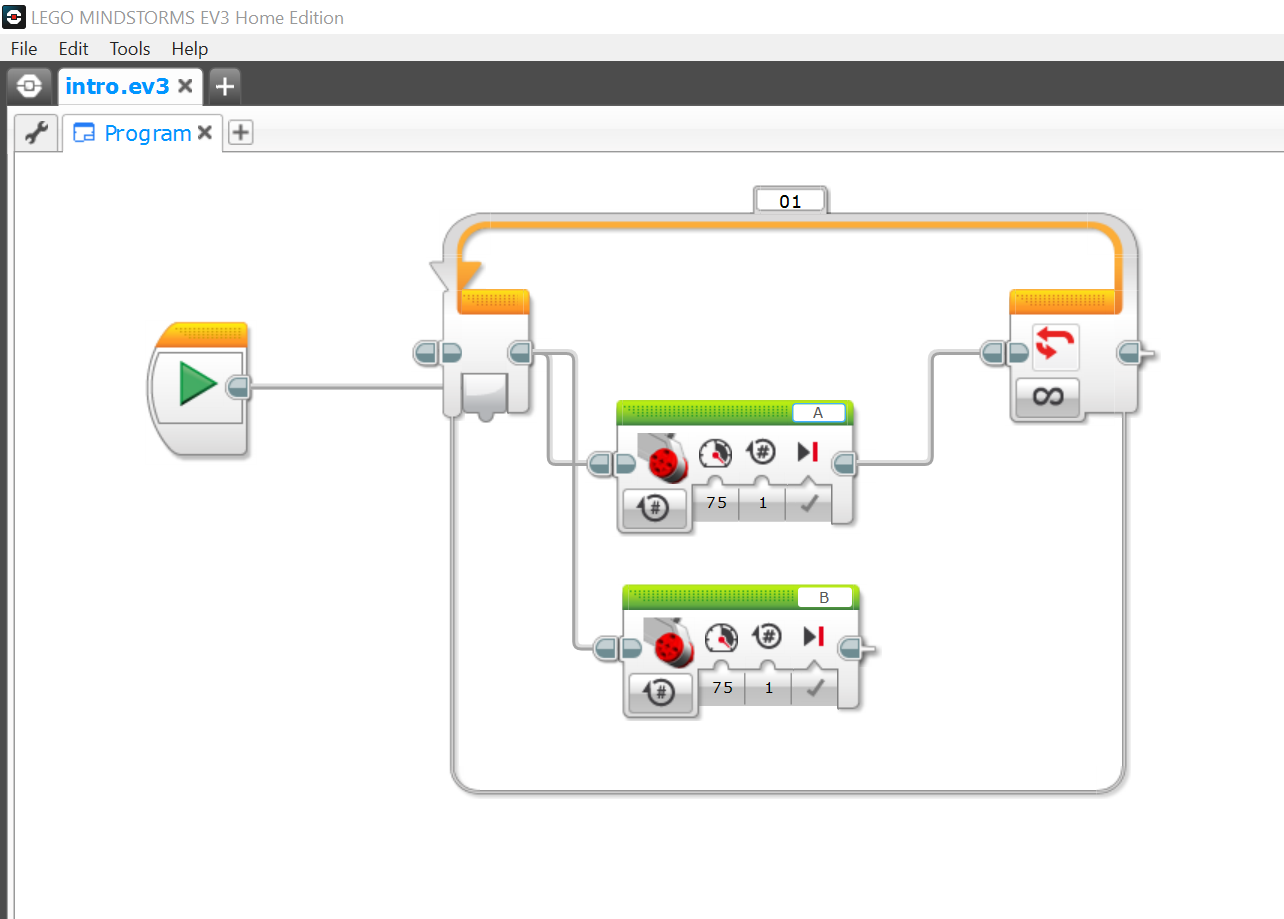Open the Tools menu

coord(130,48)
